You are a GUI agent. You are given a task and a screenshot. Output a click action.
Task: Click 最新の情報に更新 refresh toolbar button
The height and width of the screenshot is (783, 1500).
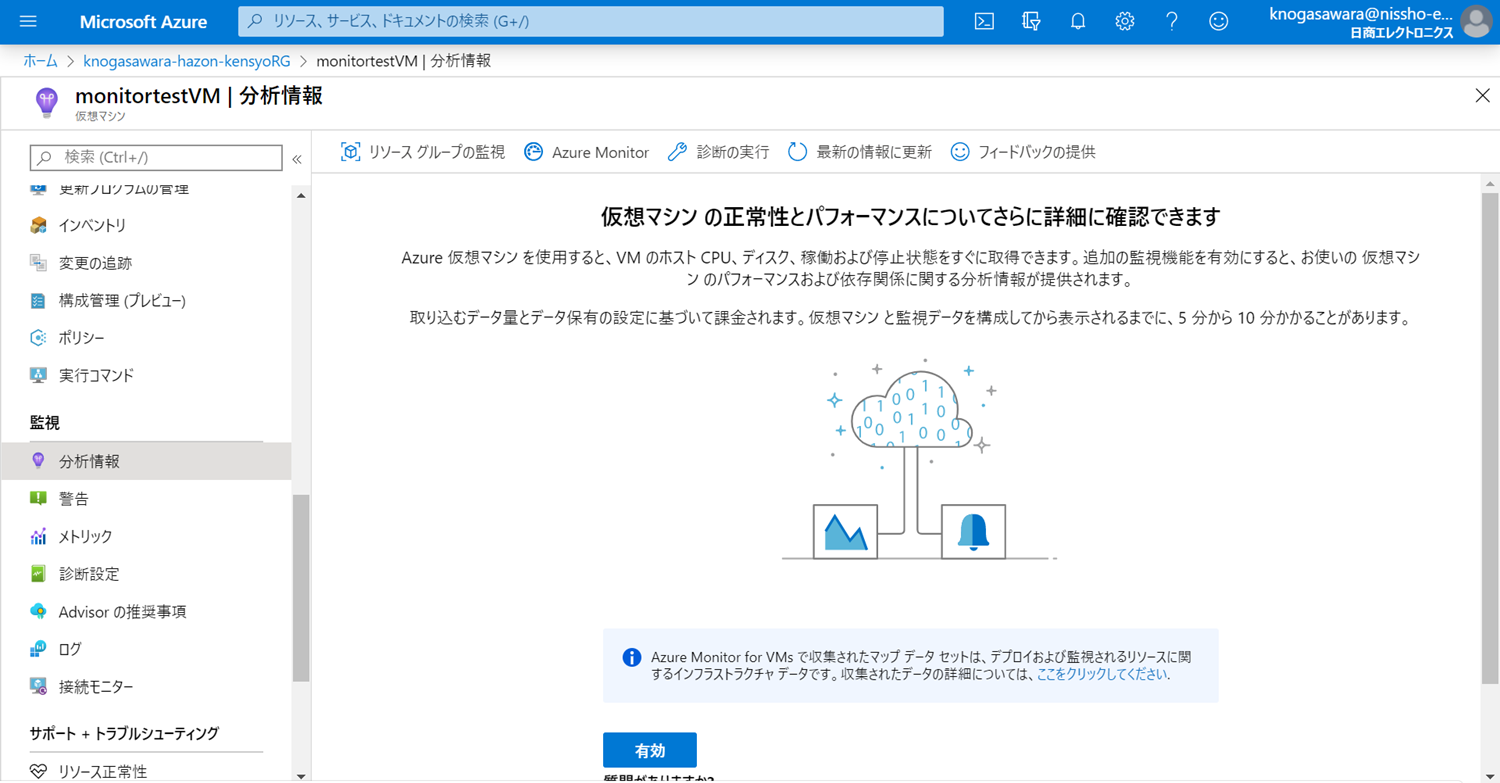click(860, 152)
